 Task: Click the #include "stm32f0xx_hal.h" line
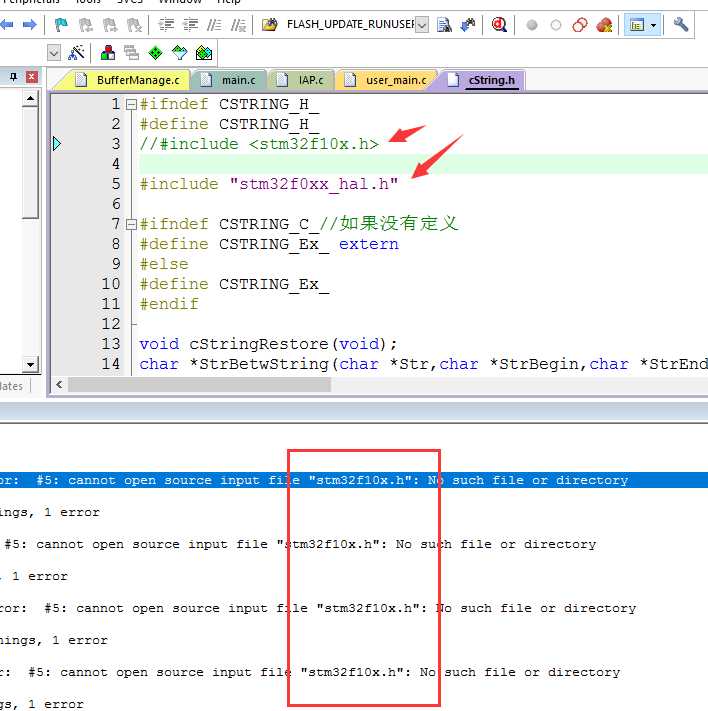click(269, 184)
